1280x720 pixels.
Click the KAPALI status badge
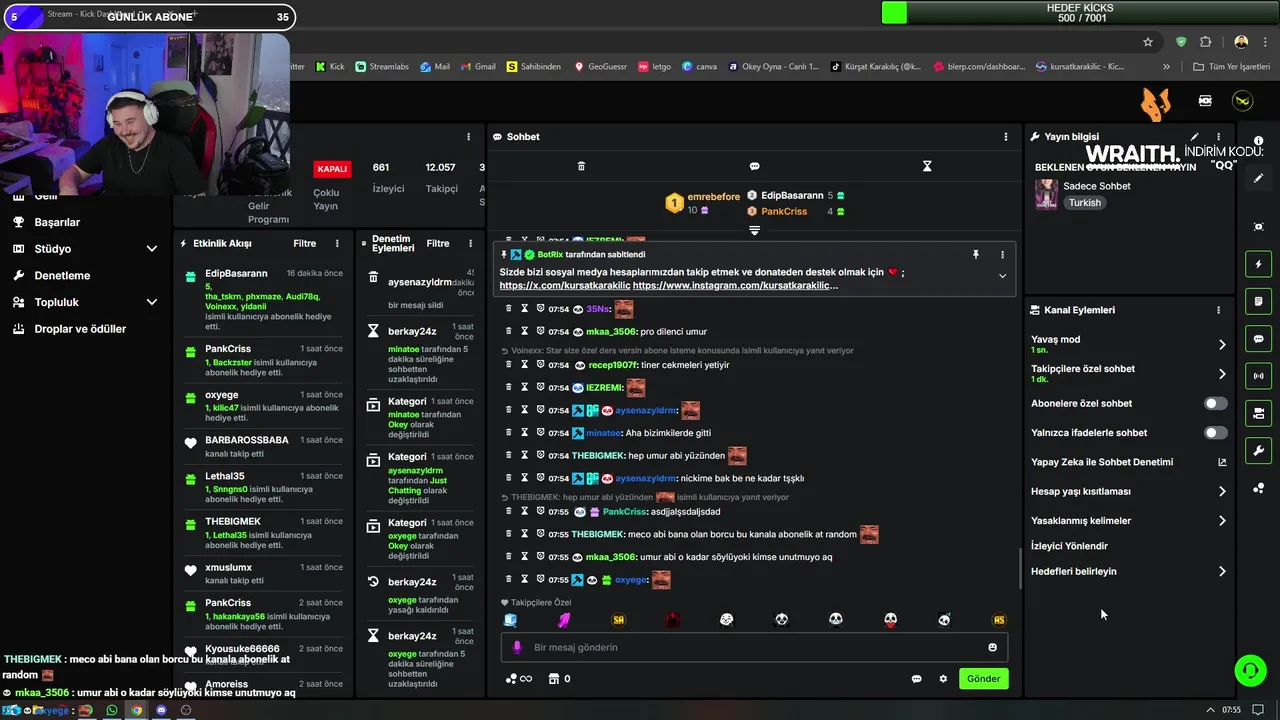click(x=332, y=169)
